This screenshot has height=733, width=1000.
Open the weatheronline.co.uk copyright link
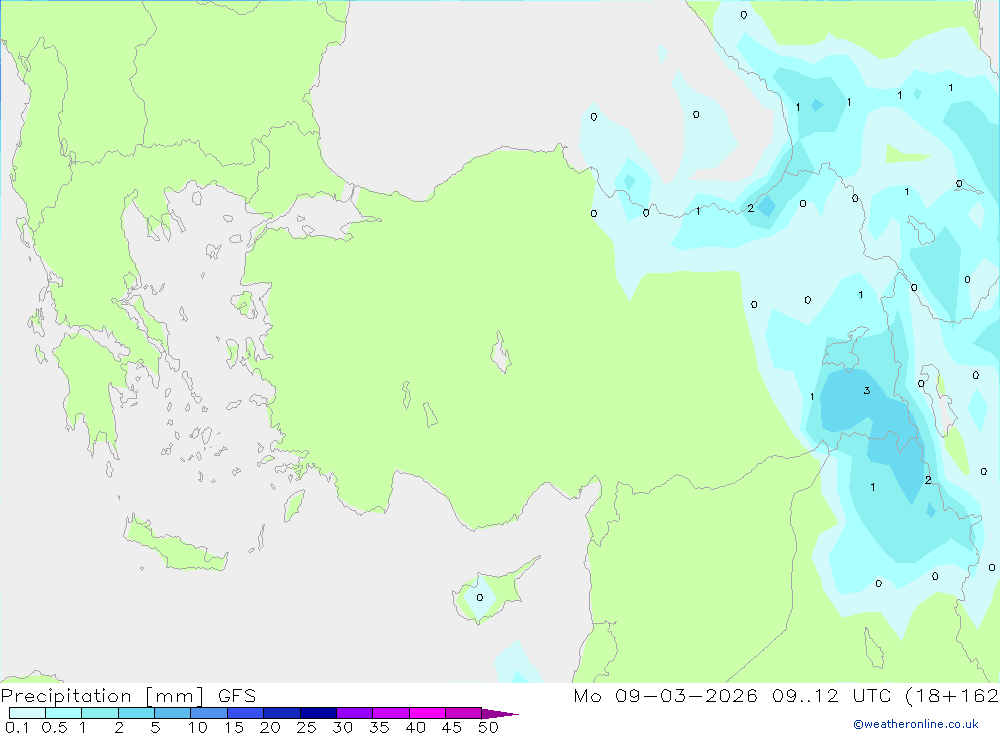pos(916,724)
